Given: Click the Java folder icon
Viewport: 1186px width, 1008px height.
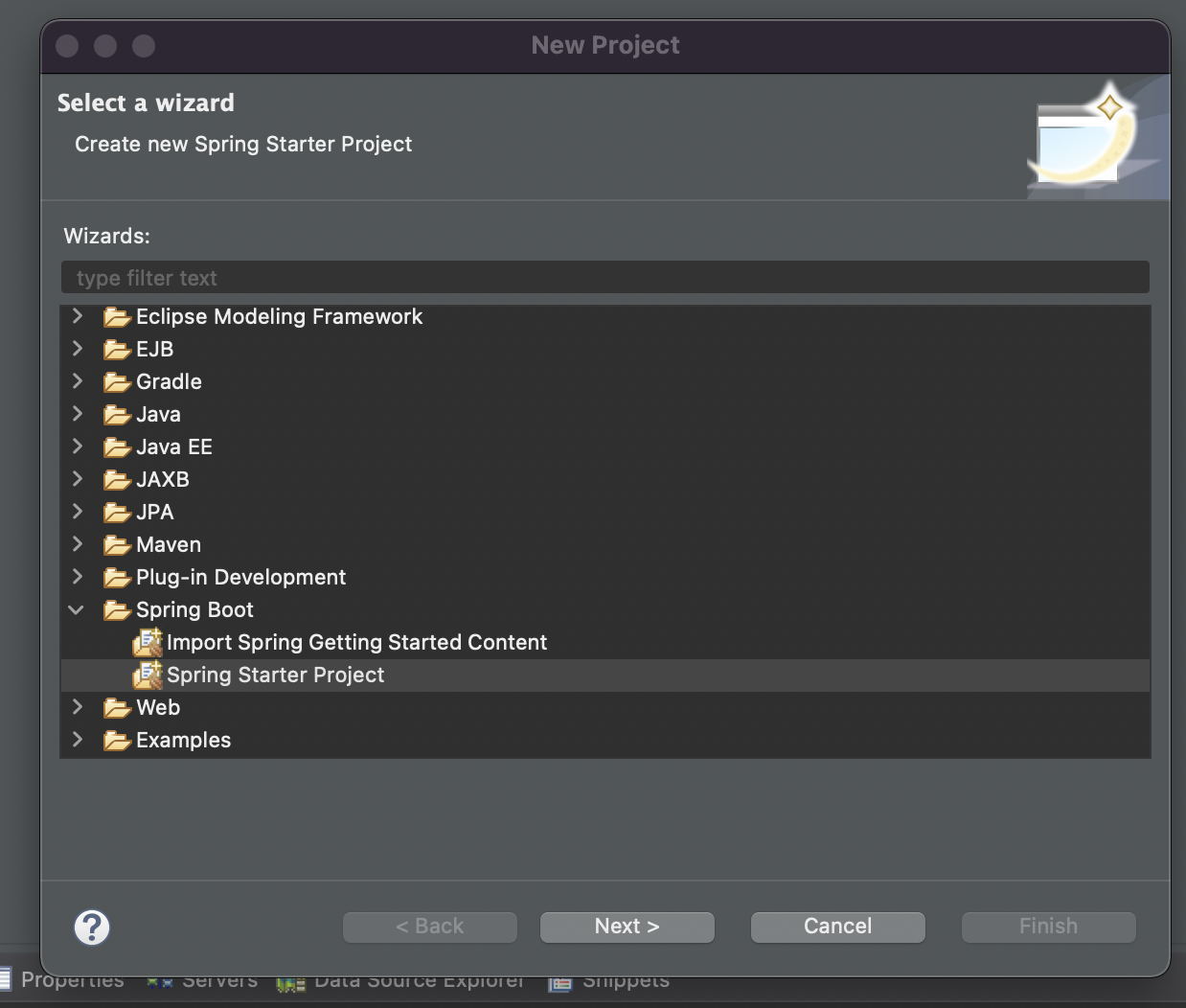Looking at the screenshot, I should click(x=117, y=415).
